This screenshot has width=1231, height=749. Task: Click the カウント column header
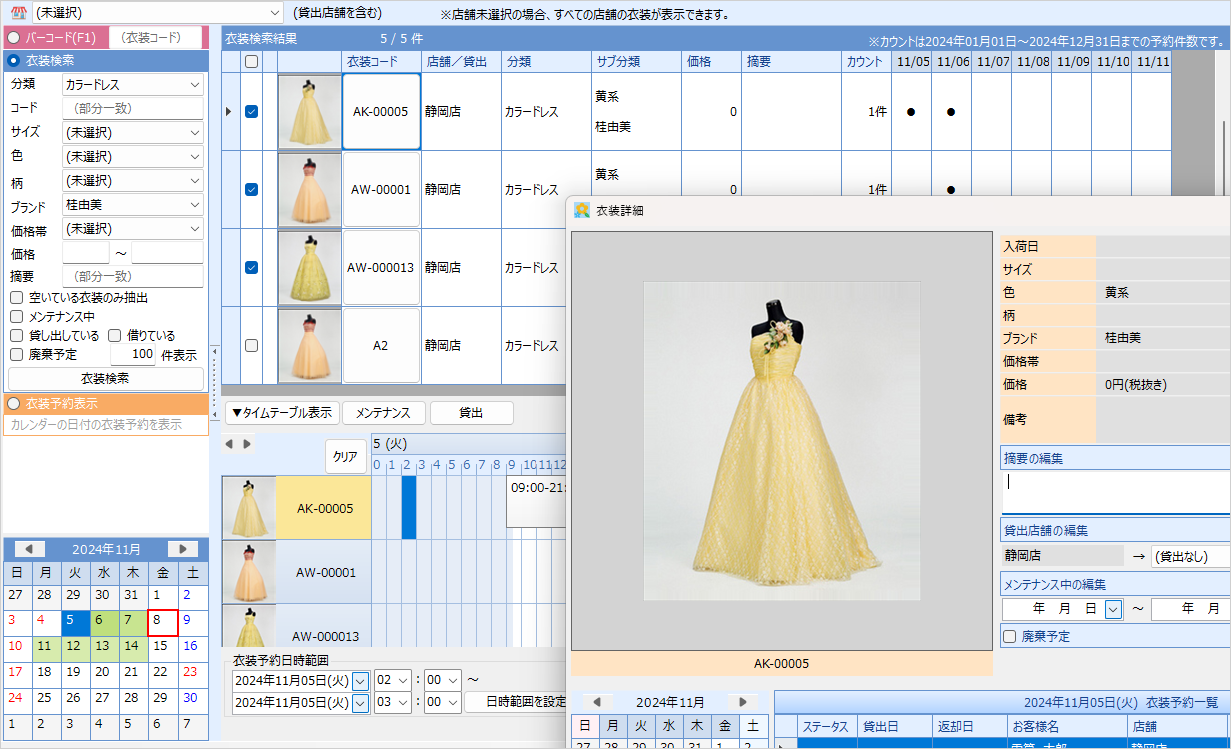point(864,62)
